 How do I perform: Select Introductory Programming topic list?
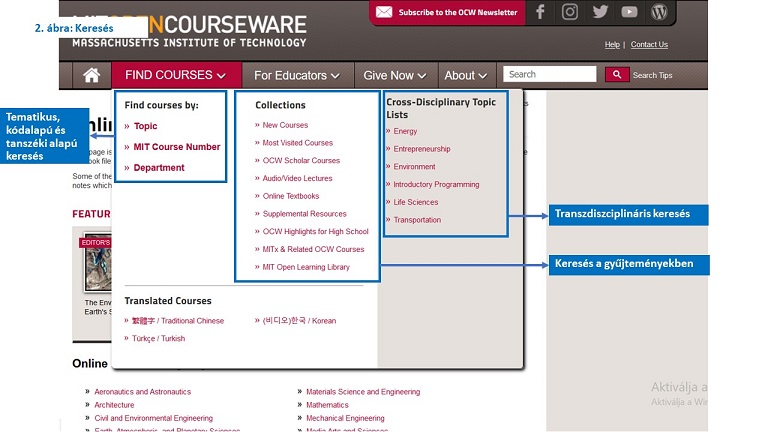[436, 185]
